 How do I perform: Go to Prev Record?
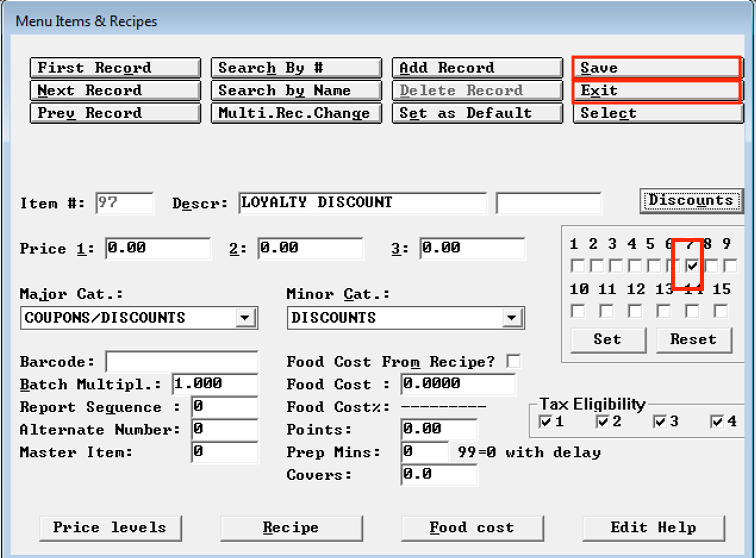tap(115, 113)
